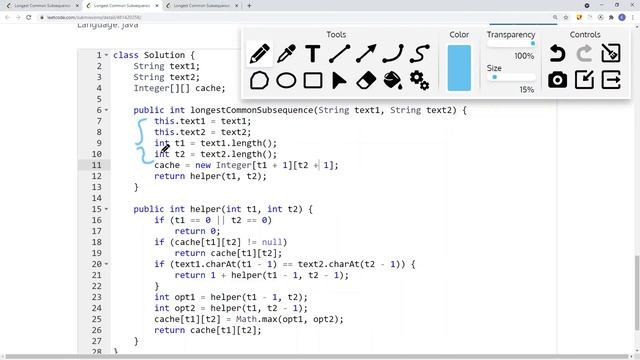Select the Ellipse shape tool
The height and width of the screenshot is (360, 640).
point(286,80)
